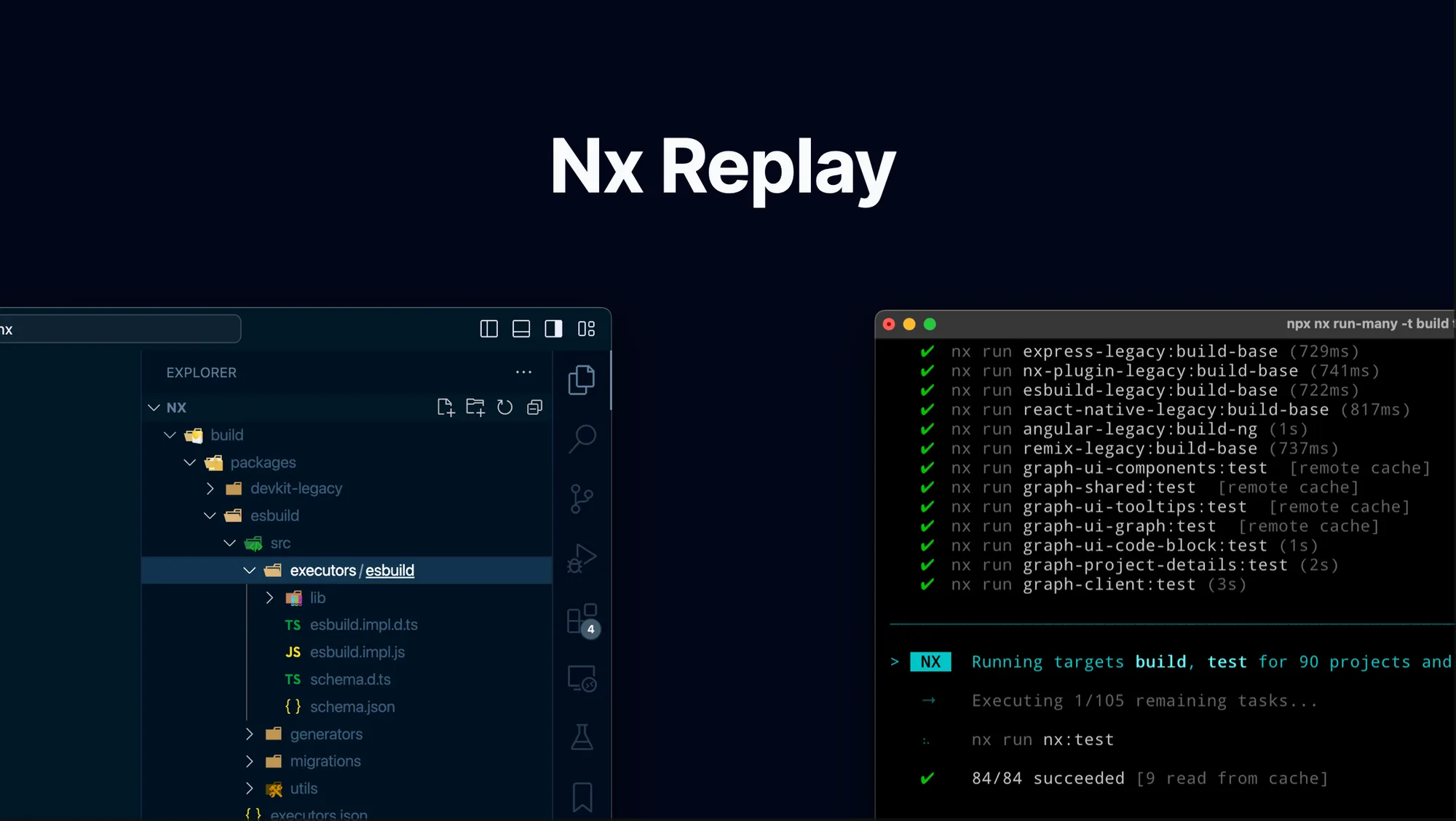Open the Explorer more actions menu
Image resolution: width=1456 pixels, height=821 pixels.
[x=523, y=372]
